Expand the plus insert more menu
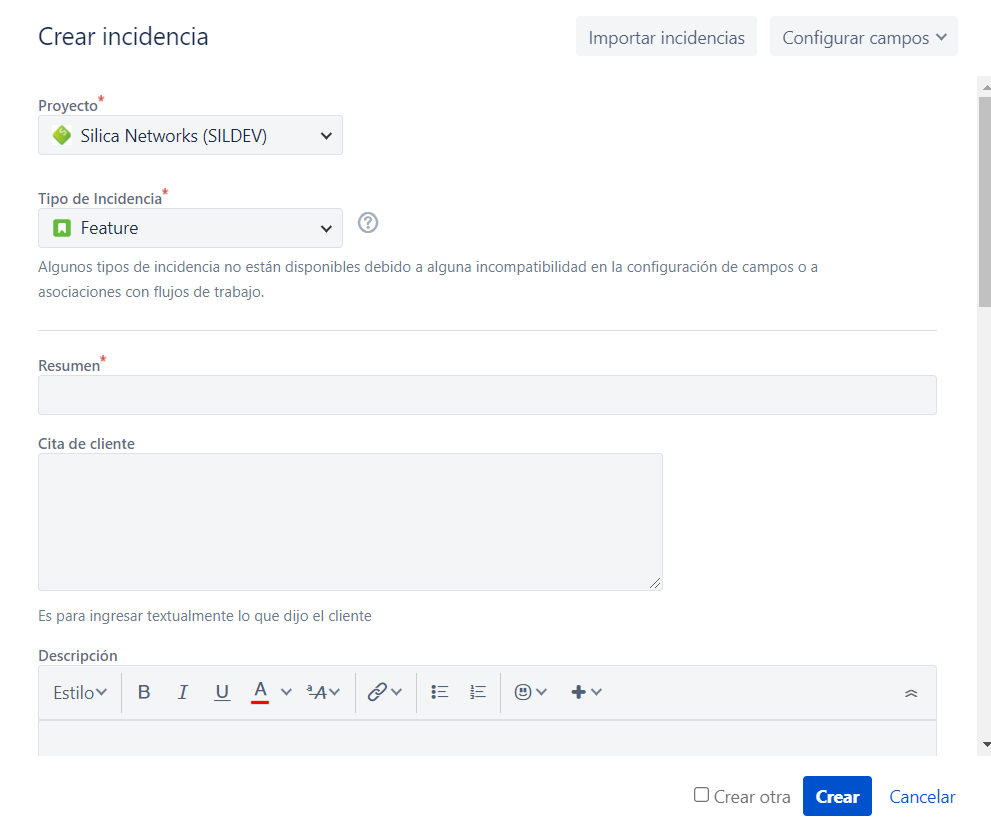 [x=586, y=692]
